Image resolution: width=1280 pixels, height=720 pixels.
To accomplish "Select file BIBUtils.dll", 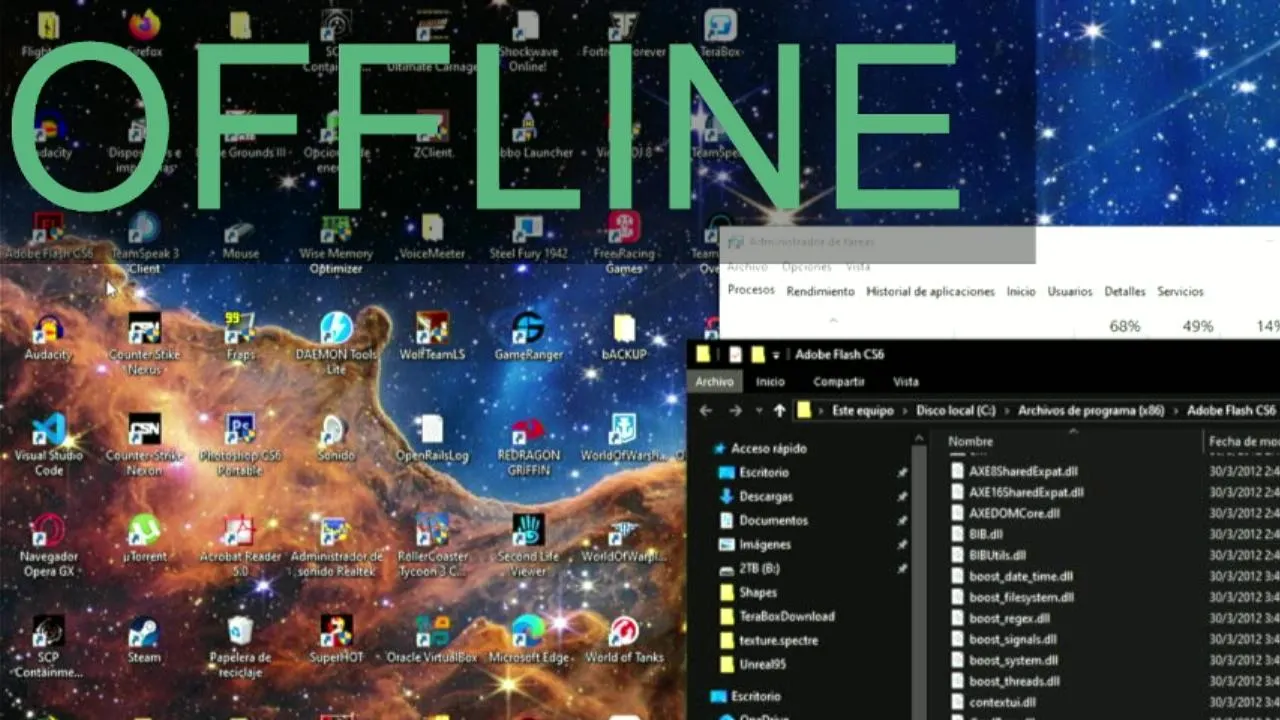I will (x=997, y=555).
